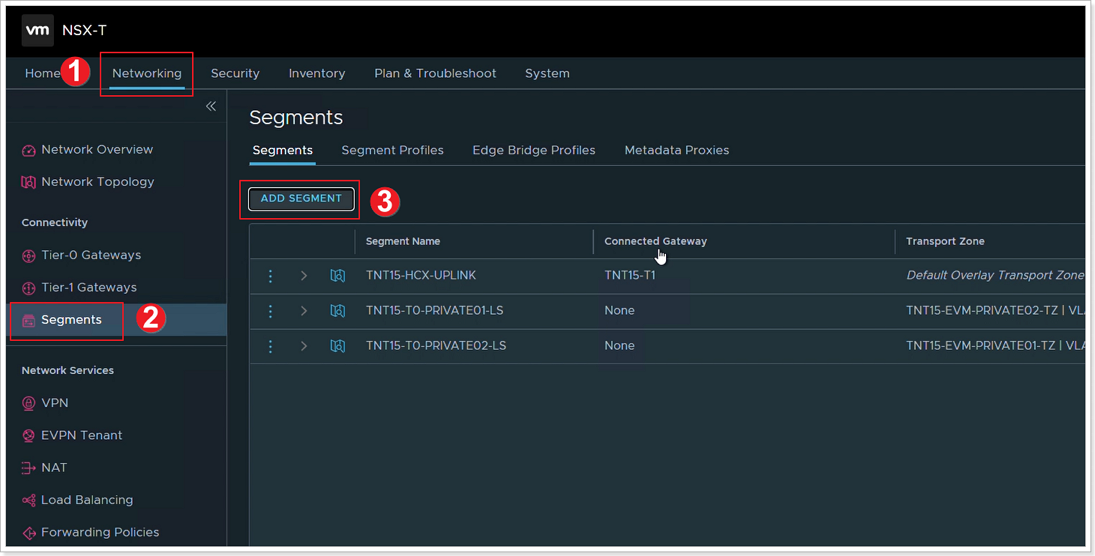Expand the TNT15-T0-PRIVATE01-LS segment row
The width and height of the screenshot is (1095, 556).
304,311
